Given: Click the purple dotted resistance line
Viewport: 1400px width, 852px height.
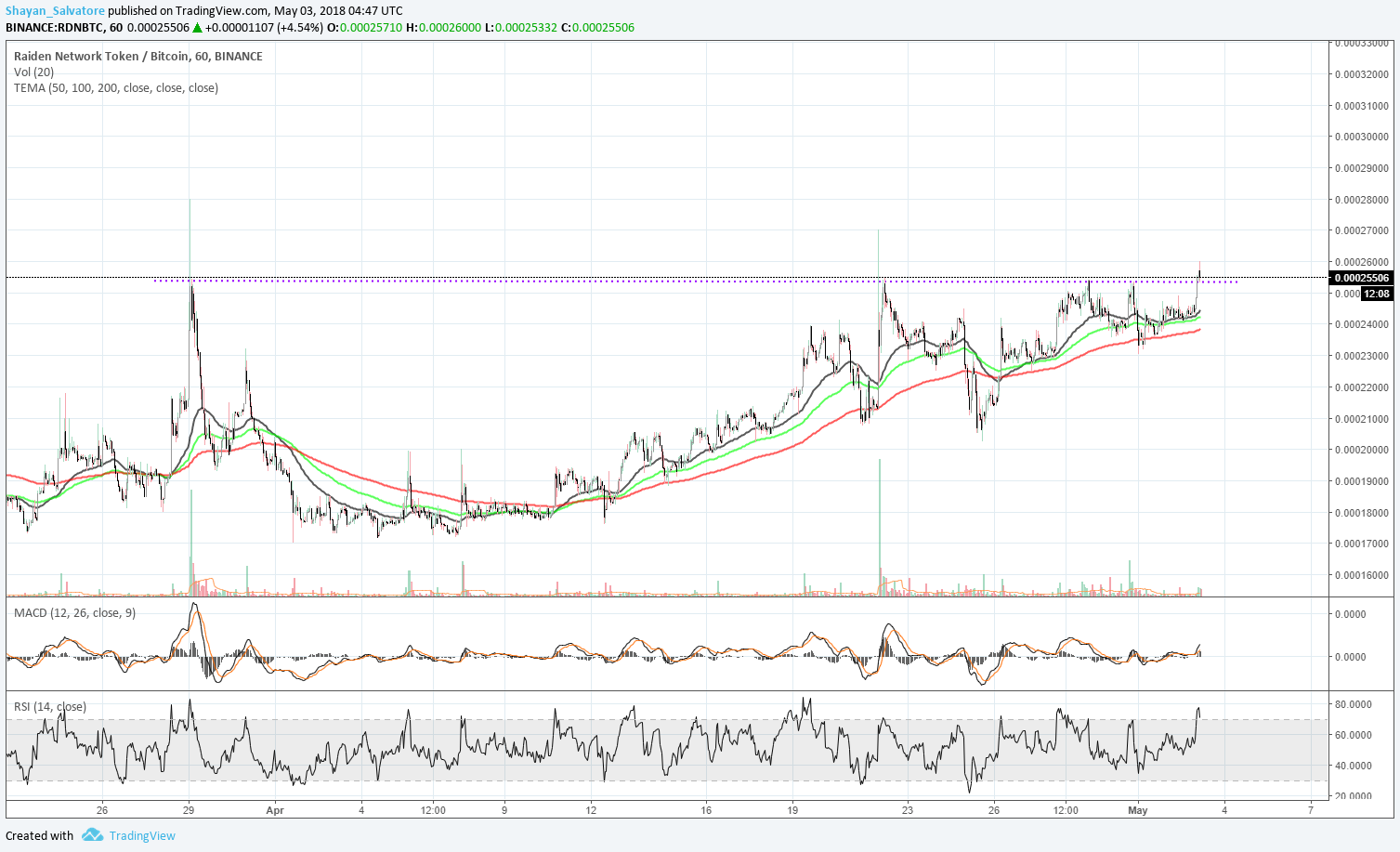Looking at the screenshot, I should pos(695,281).
